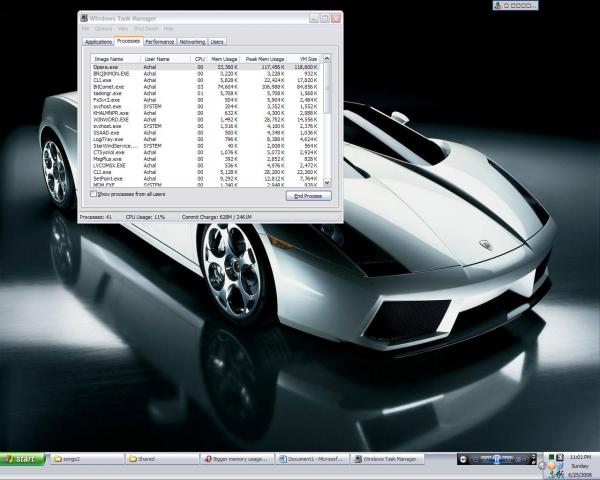Open the Help menu
This screenshot has width=600, height=480.
pyautogui.click(x=169, y=29)
